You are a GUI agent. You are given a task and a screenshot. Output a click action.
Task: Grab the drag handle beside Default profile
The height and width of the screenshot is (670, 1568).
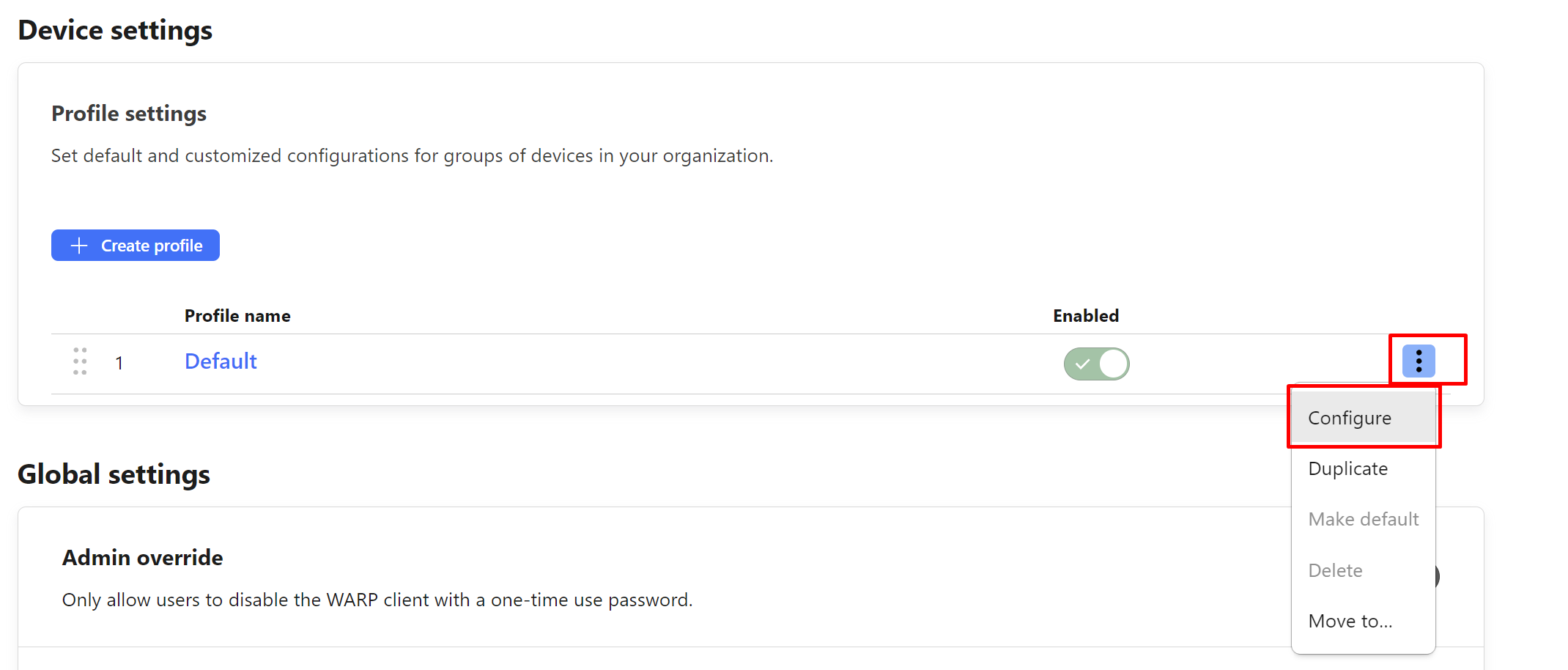[80, 361]
